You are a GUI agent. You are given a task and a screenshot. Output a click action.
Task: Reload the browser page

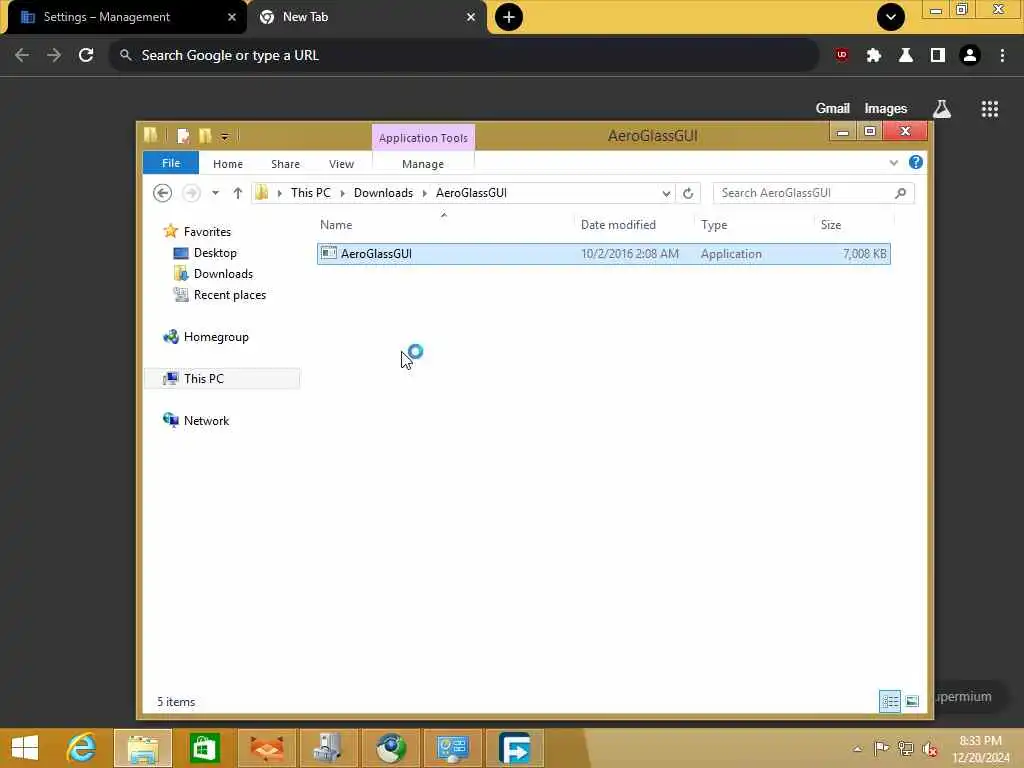tap(86, 56)
